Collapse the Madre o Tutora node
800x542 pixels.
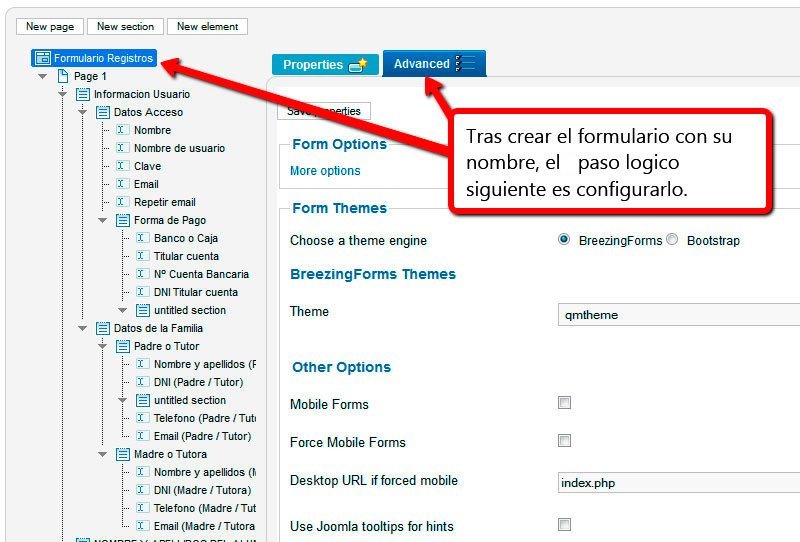pos(103,454)
